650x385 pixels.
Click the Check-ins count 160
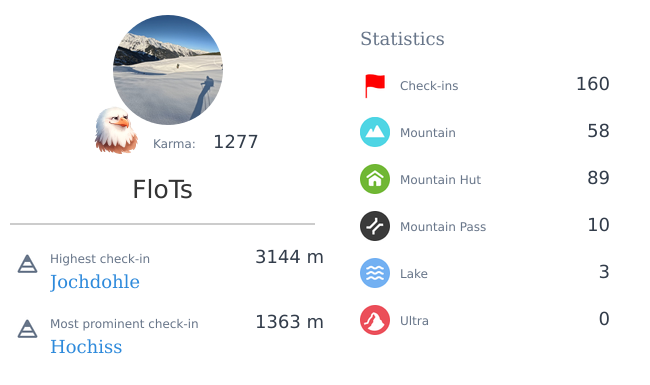tap(593, 84)
